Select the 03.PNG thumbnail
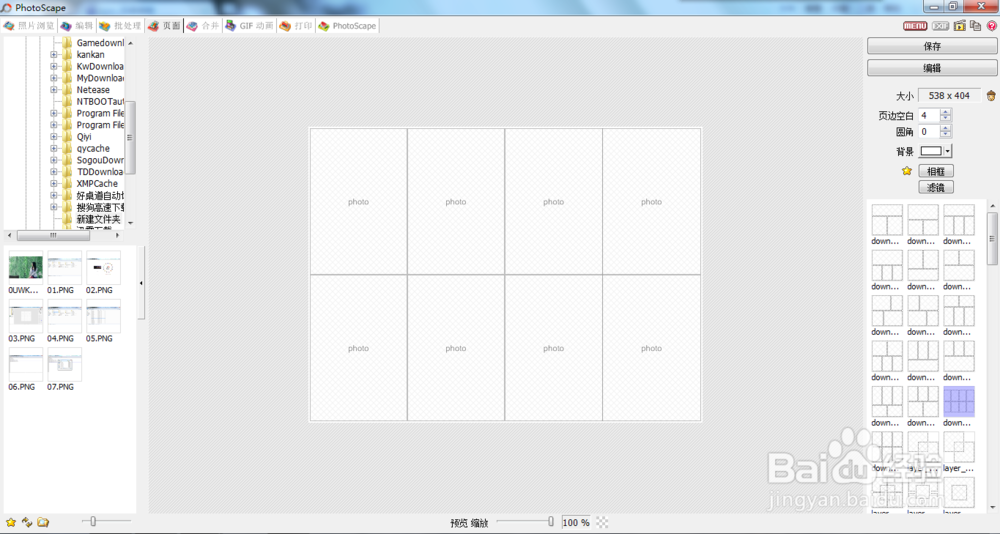Image resolution: width=1000 pixels, height=534 pixels. click(26, 316)
